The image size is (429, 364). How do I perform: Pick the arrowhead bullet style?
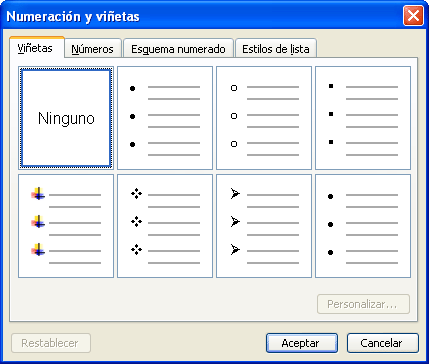click(x=264, y=226)
